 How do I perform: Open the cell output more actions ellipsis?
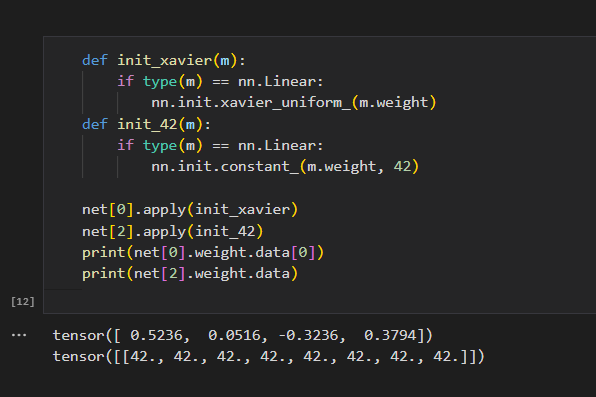point(19,335)
